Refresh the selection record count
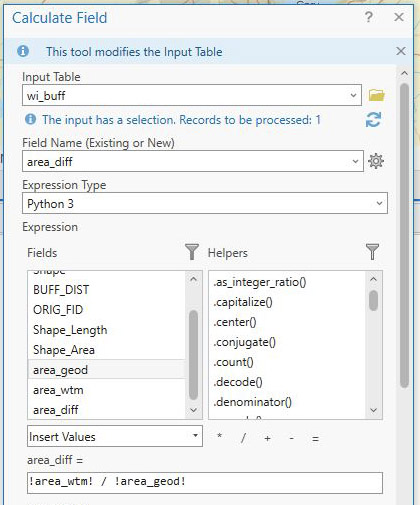The width and height of the screenshot is (420, 505). click(x=373, y=120)
